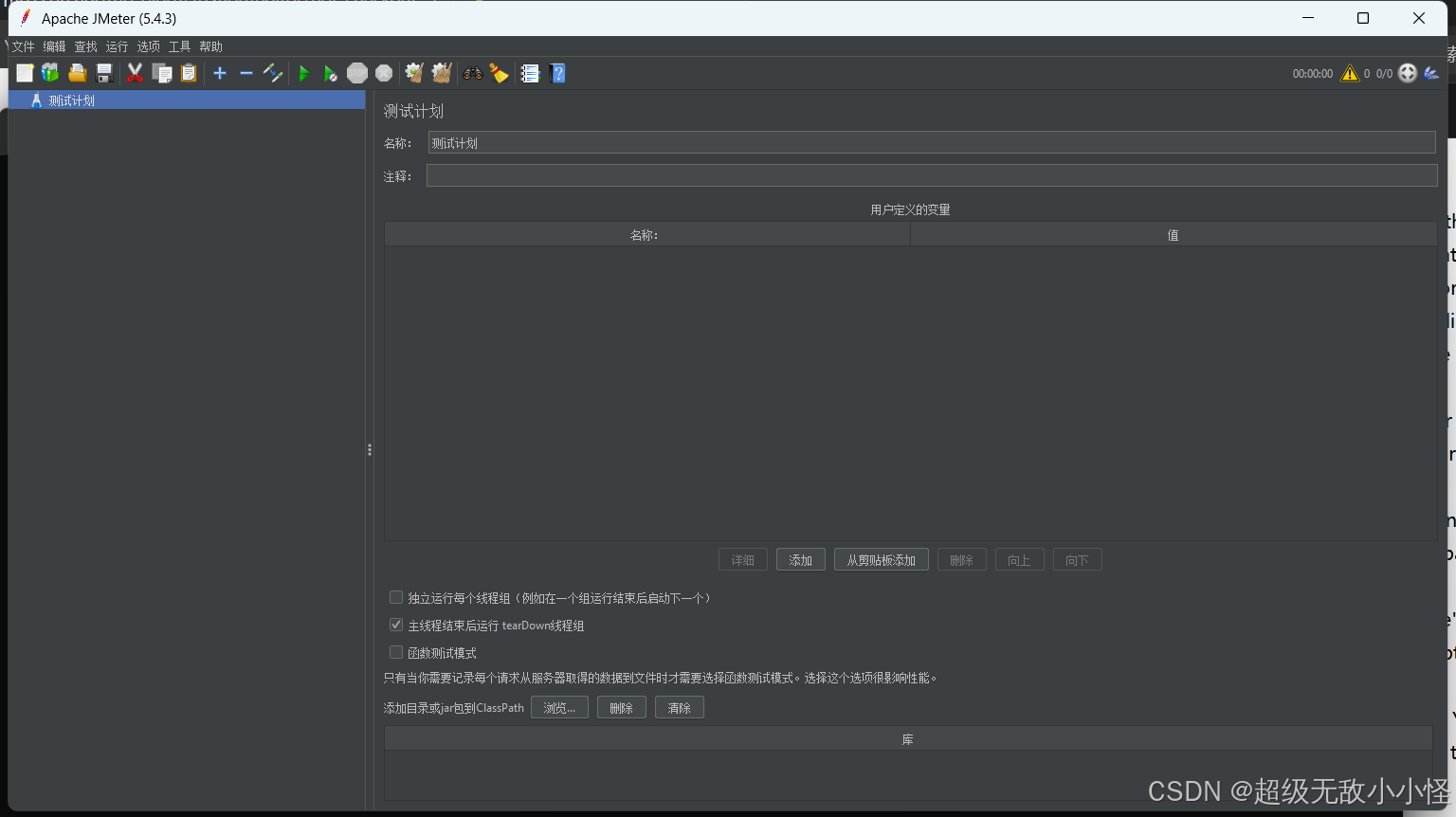The width and height of the screenshot is (1456, 817).
Task: Click the 清除 classpath button
Action: coord(680,708)
